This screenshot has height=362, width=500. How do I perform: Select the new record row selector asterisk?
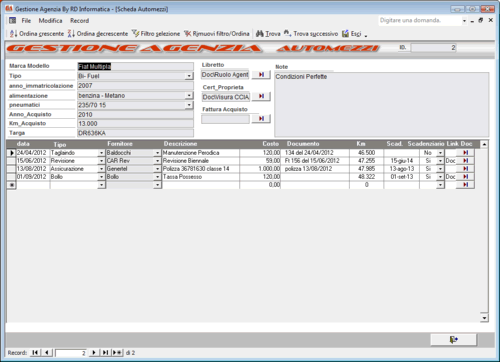[12, 185]
